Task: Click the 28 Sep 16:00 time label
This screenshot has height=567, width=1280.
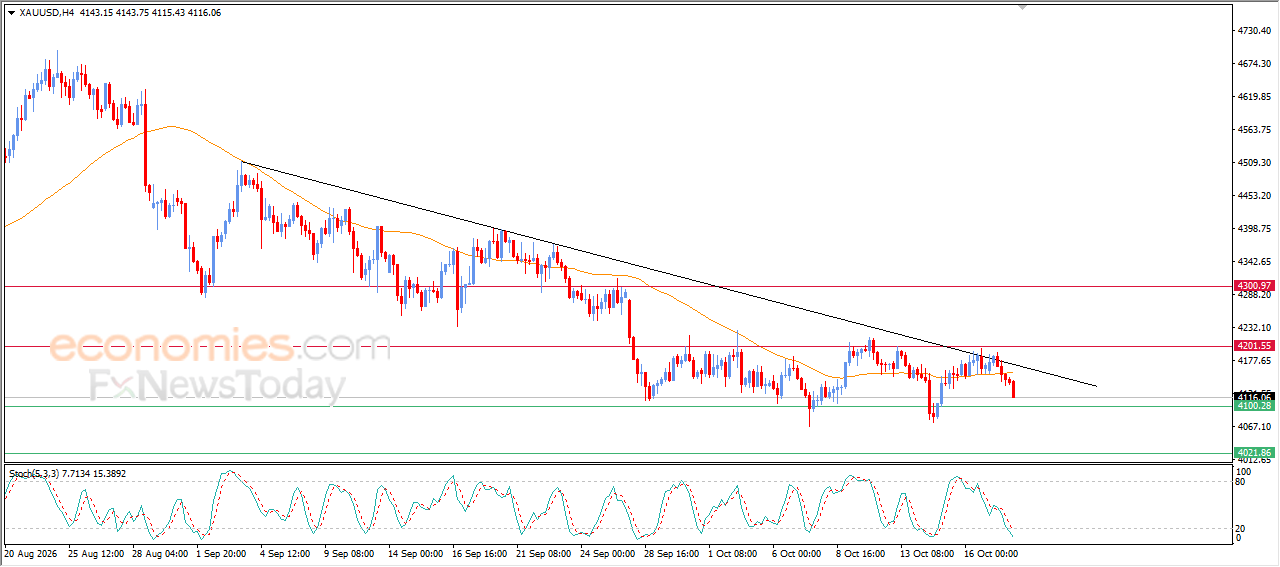Action: tap(672, 553)
